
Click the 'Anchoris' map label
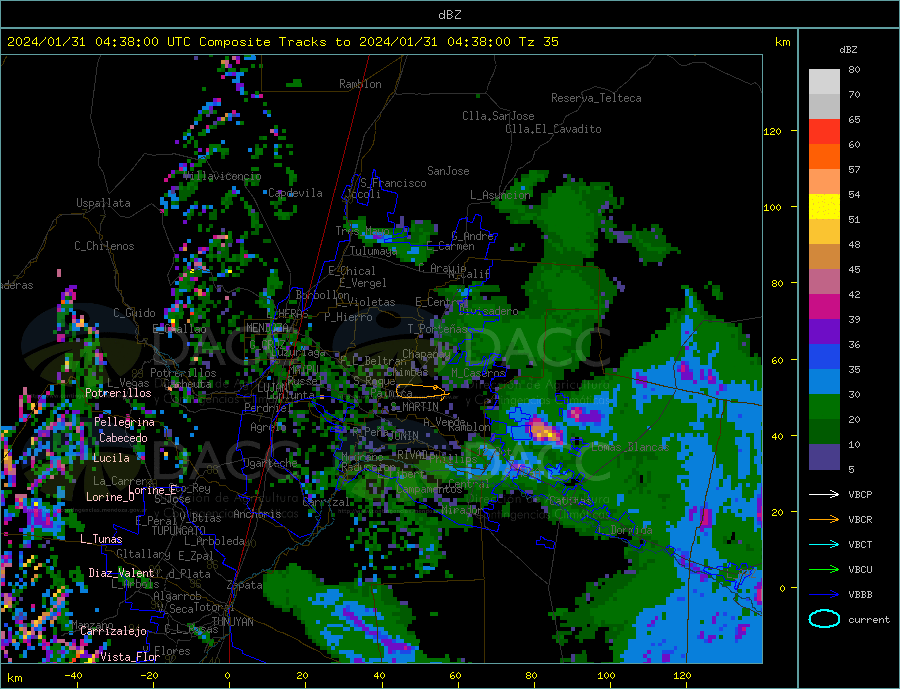257,514
